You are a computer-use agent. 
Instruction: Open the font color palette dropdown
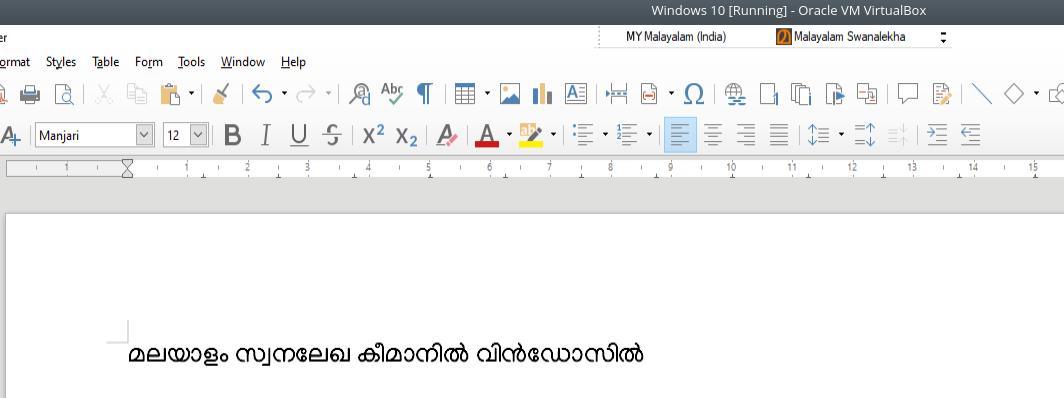[x=509, y=135]
